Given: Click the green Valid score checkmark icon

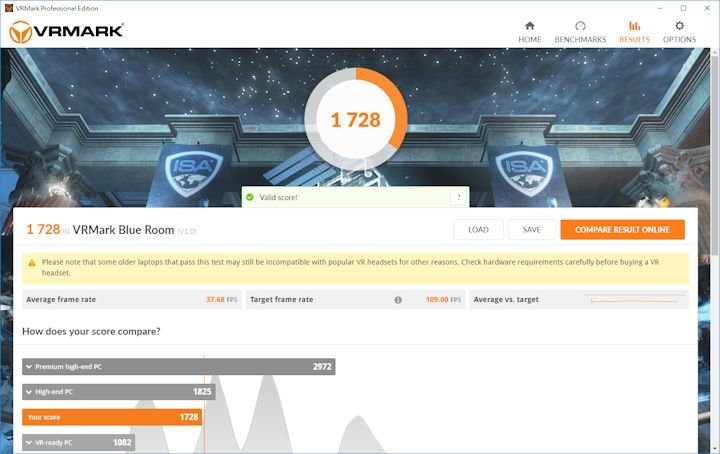Looking at the screenshot, I should click(250, 197).
